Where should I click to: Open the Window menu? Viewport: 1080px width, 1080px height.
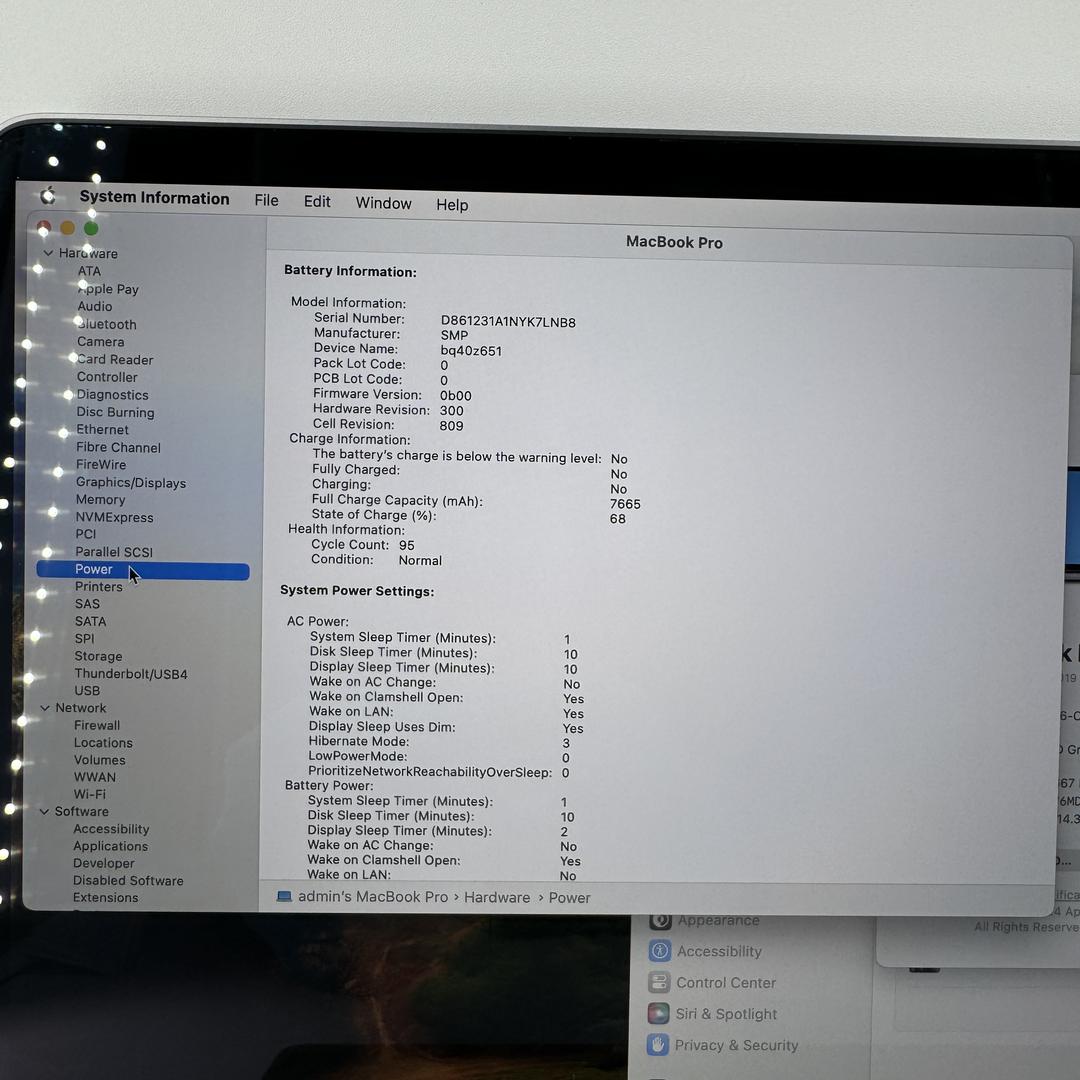point(384,203)
